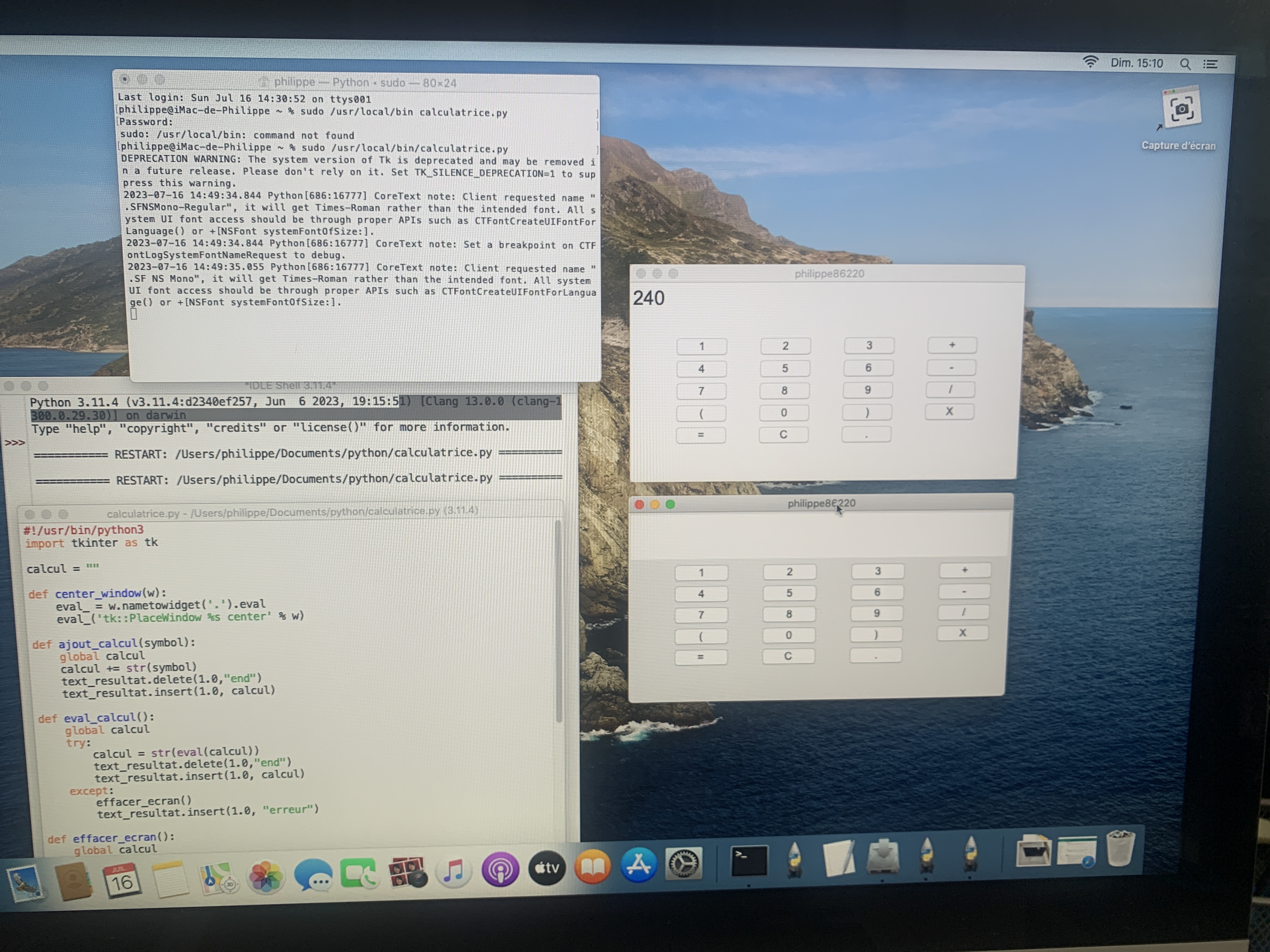Open the Trash in the Dock

tap(1119, 848)
